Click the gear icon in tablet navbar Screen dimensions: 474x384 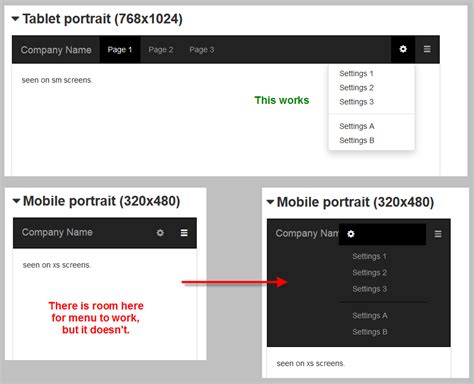[x=403, y=49]
